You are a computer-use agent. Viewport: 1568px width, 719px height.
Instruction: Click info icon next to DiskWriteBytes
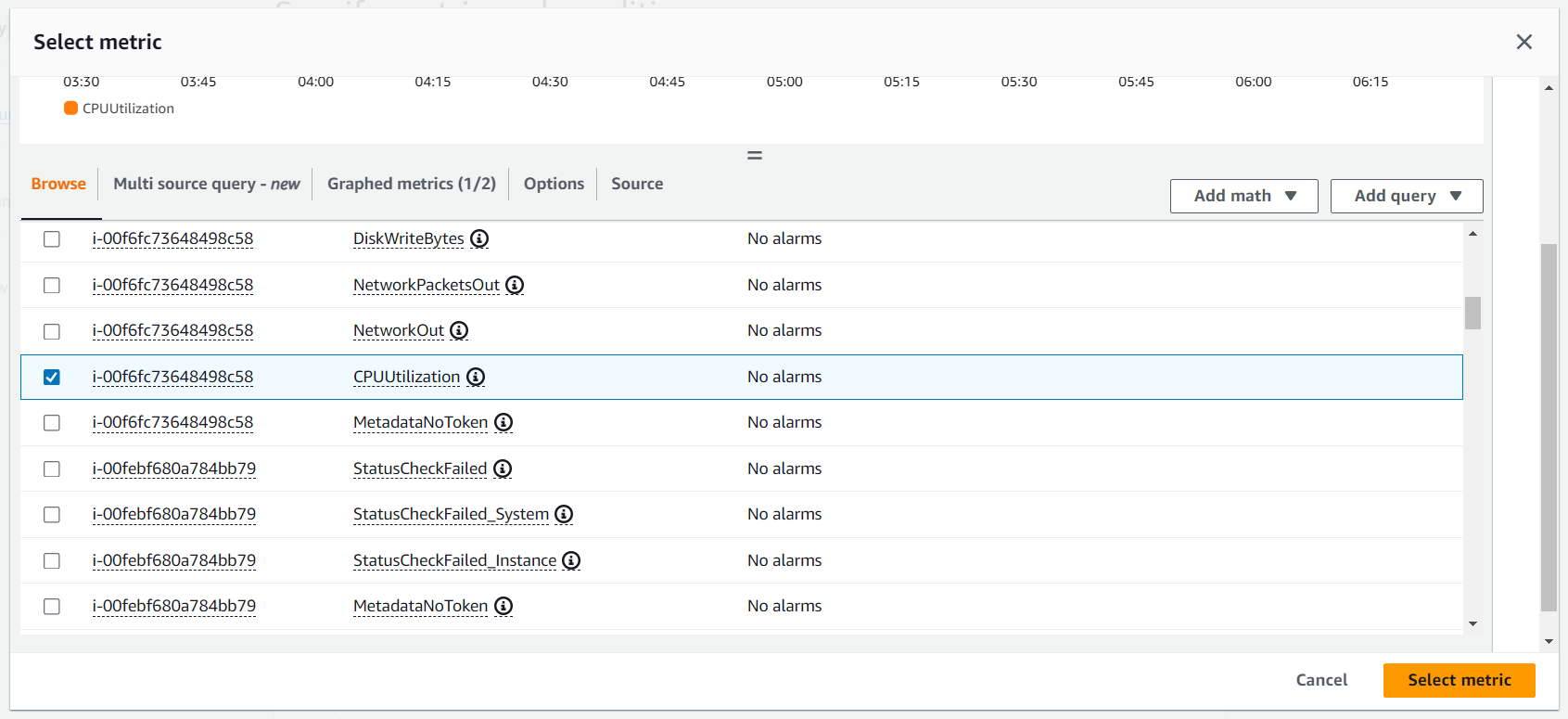(479, 239)
